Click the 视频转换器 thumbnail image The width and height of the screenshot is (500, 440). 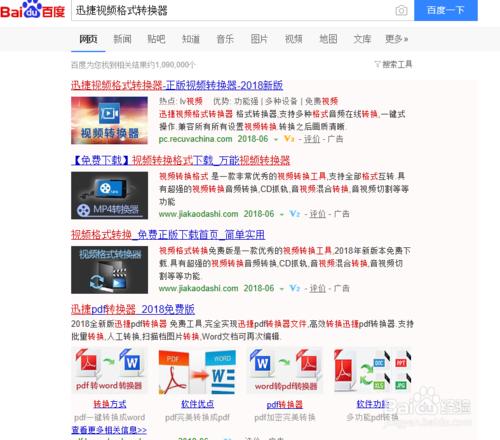click(x=109, y=120)
